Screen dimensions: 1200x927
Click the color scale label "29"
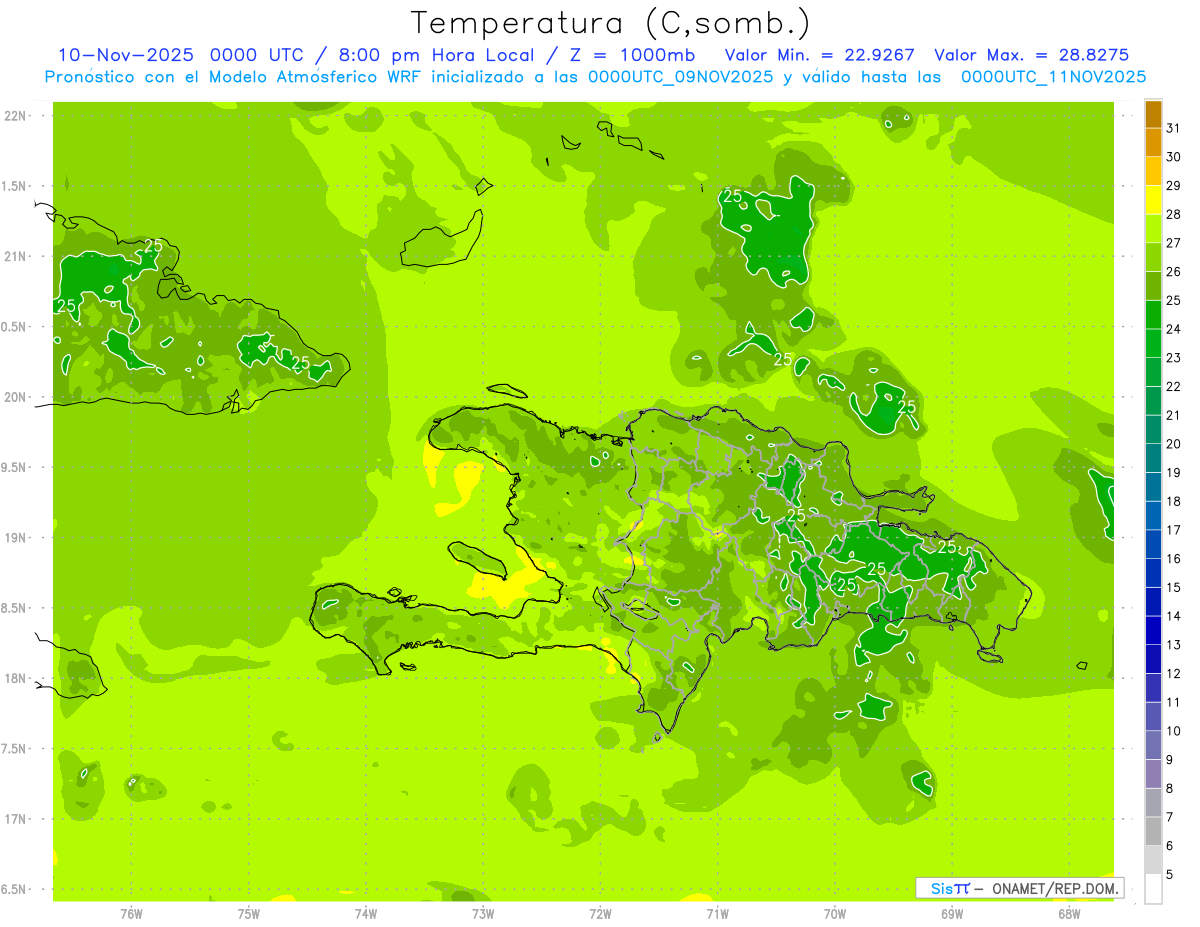coord(1174,186)
